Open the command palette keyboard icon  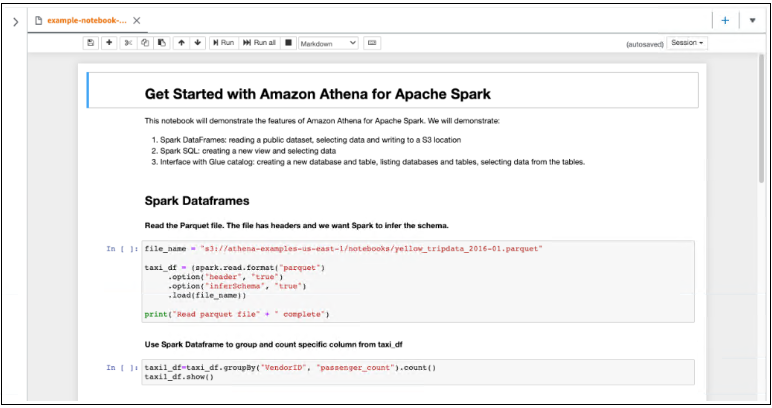[372, 43]
